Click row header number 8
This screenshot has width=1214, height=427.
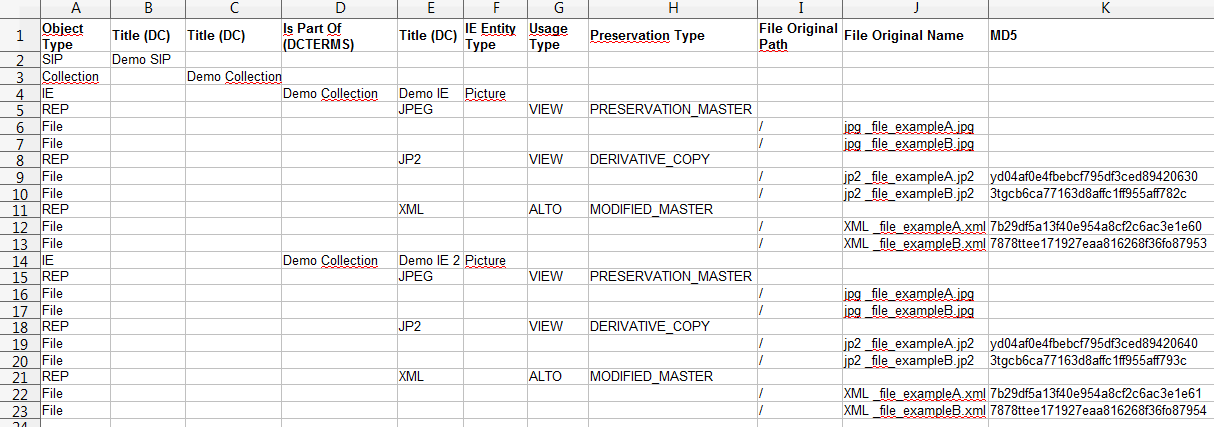[19, 159]
